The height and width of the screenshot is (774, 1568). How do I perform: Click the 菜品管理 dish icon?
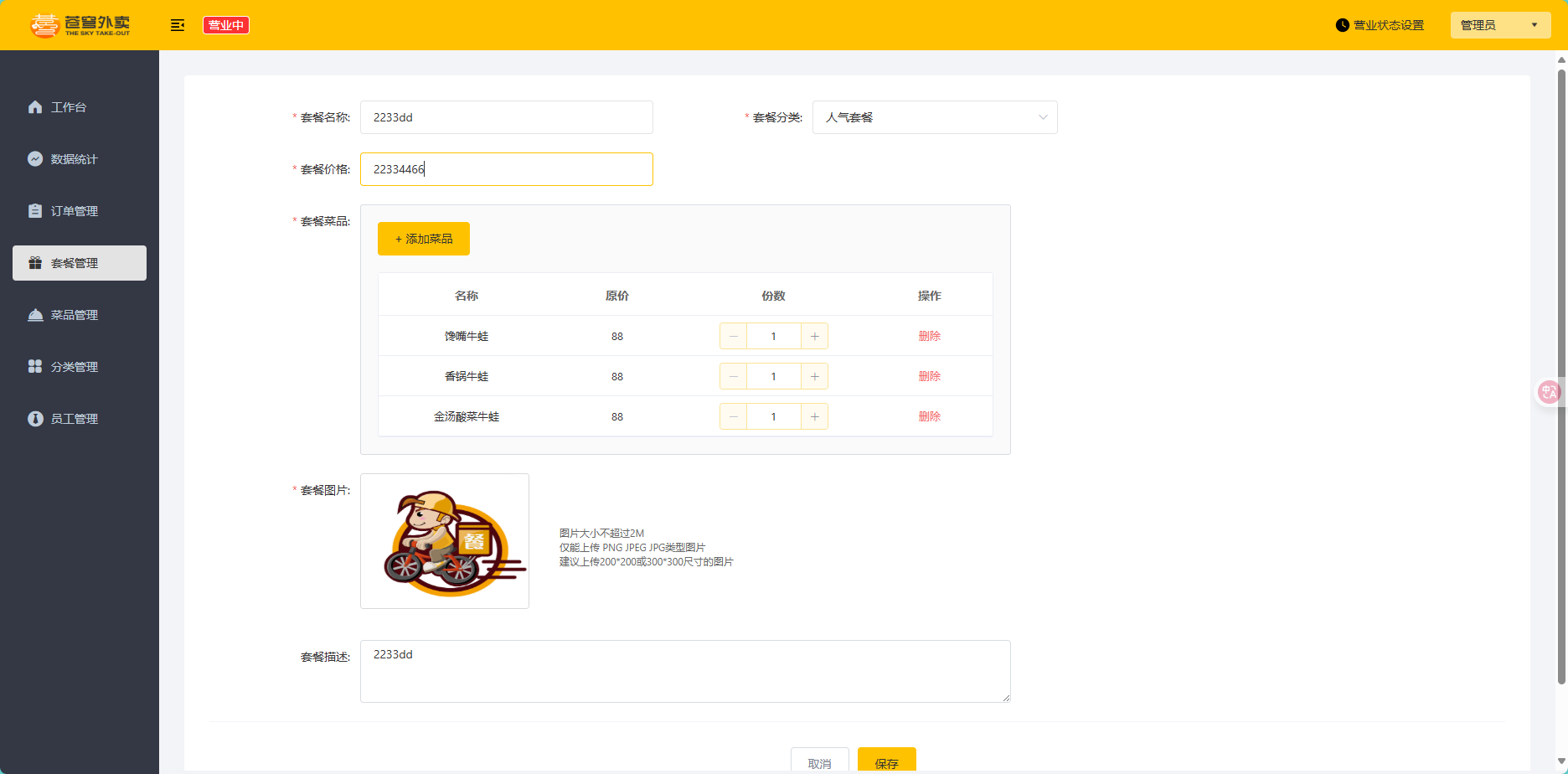[35, 315]
